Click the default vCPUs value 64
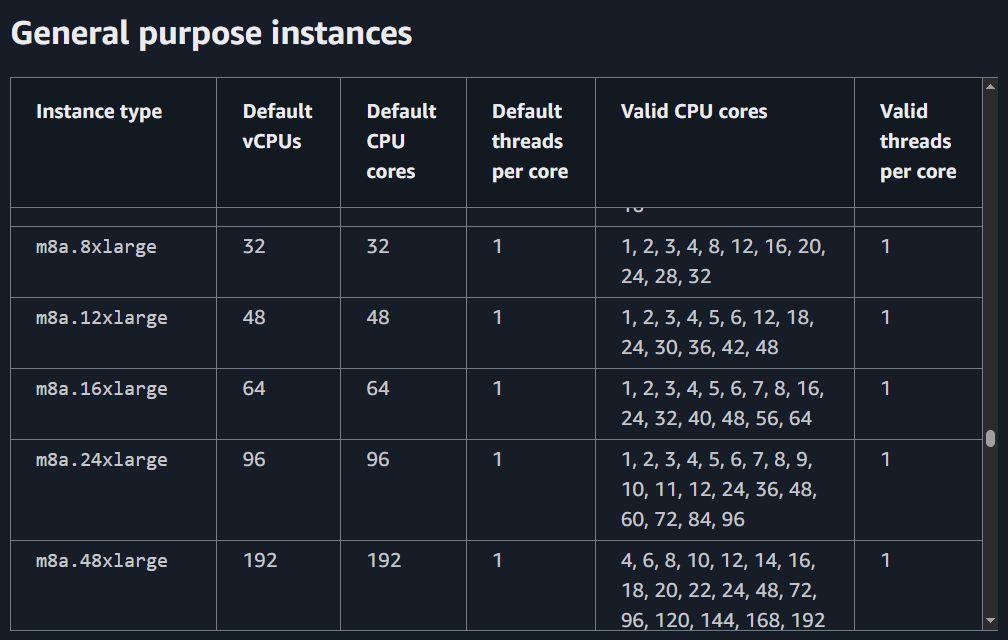 254,388
